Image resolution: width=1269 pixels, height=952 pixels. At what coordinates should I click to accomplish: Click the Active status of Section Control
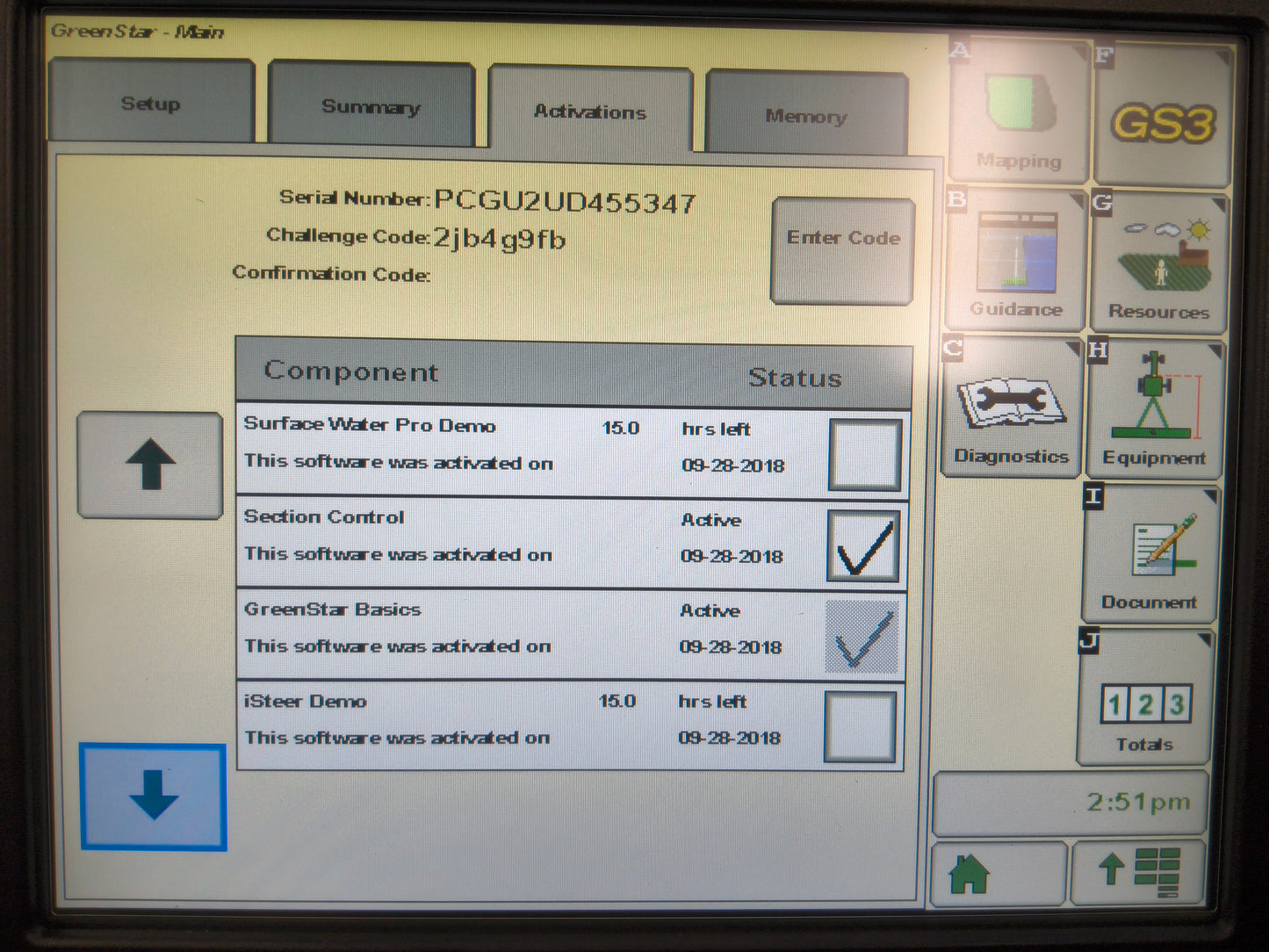711,520
